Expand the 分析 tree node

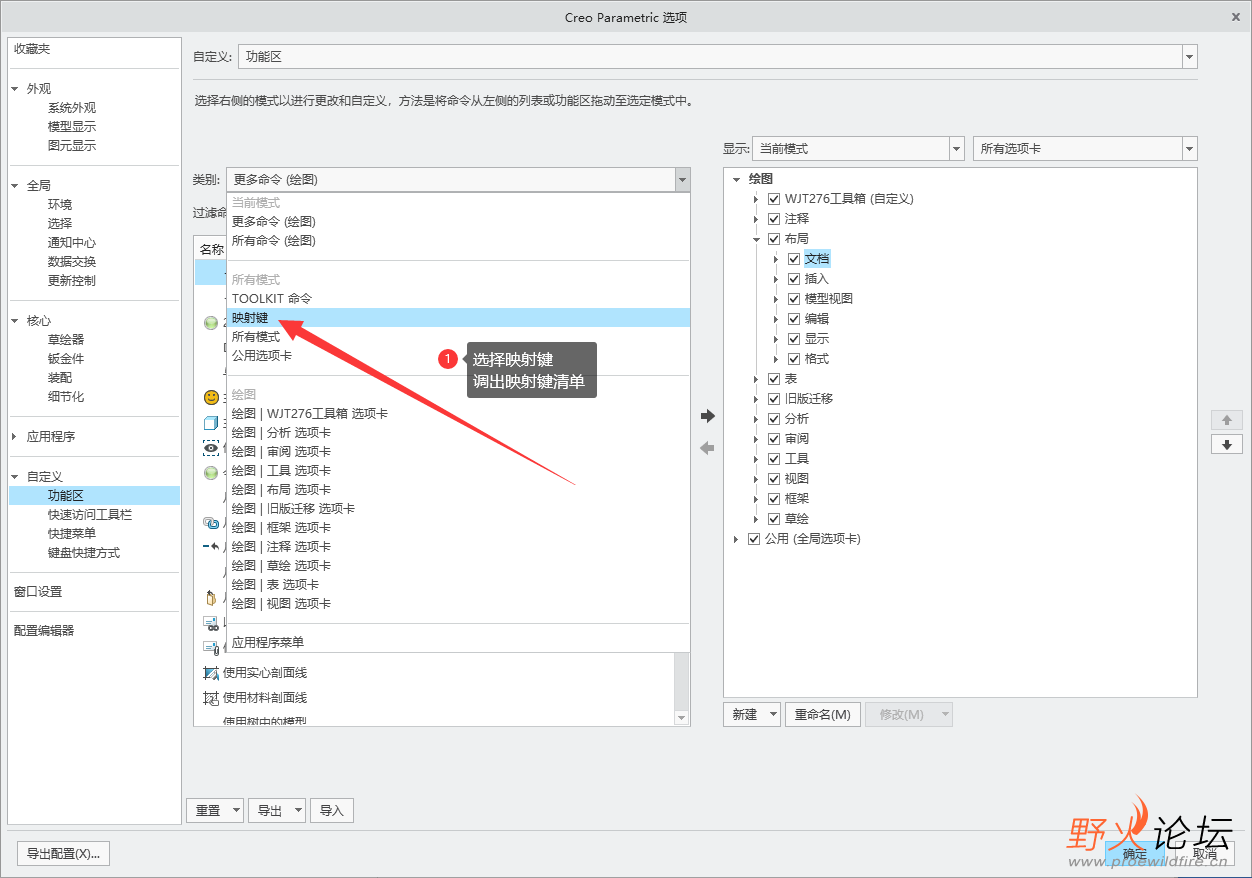(757, 419)
